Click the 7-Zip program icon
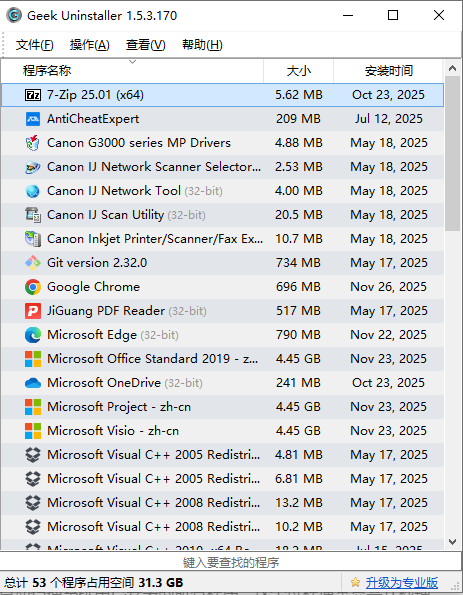Screen dimensions: 463x595 pos(33,95)
